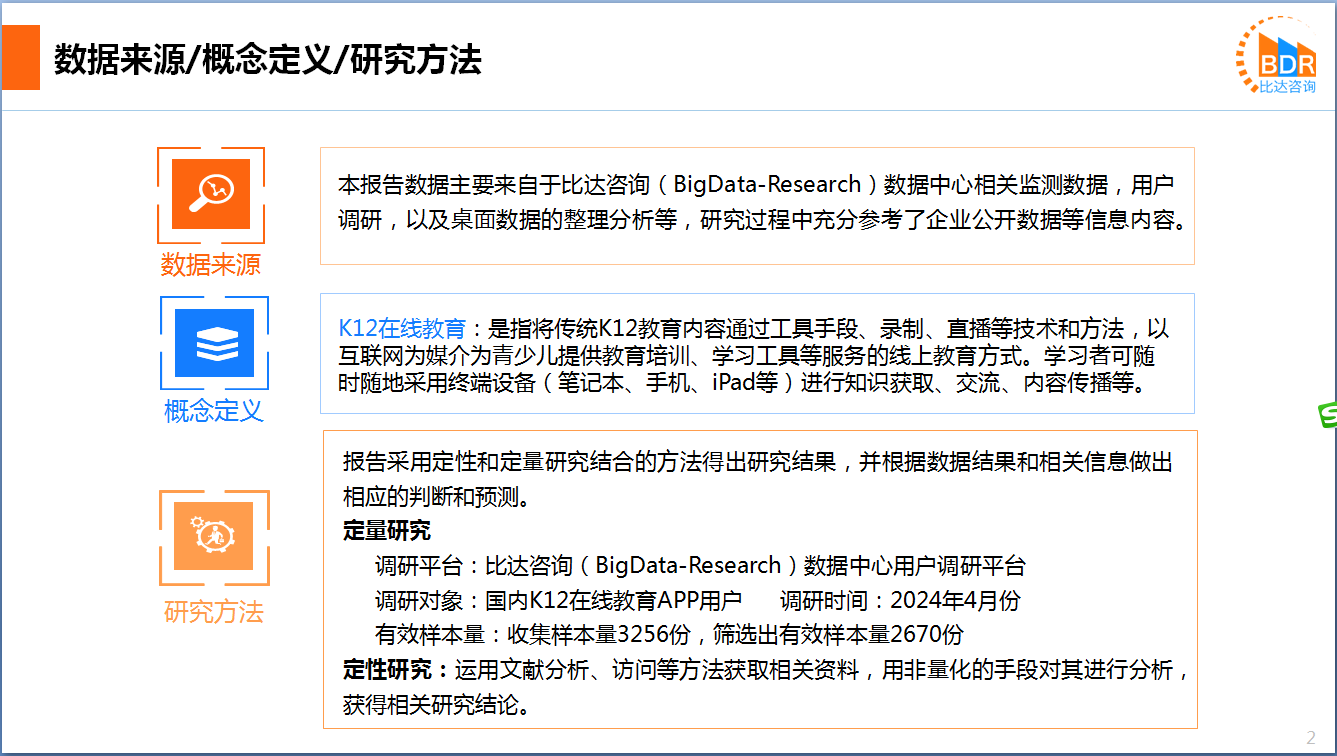The image size is (1337, 756).
Task: Click the orange square beside the slide title
Action: coord(20,59)
